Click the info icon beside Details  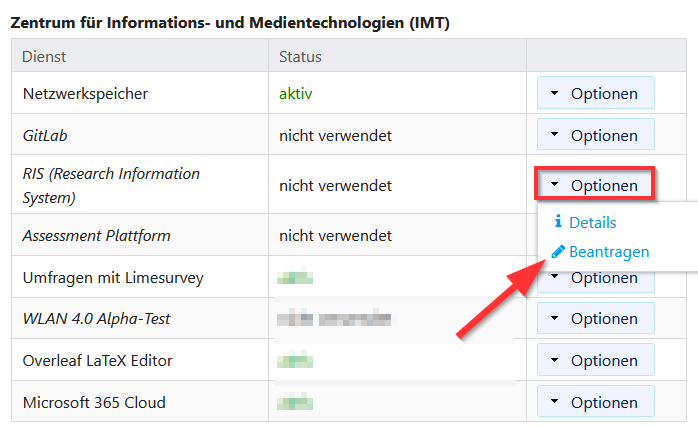[x=558, y=222]
